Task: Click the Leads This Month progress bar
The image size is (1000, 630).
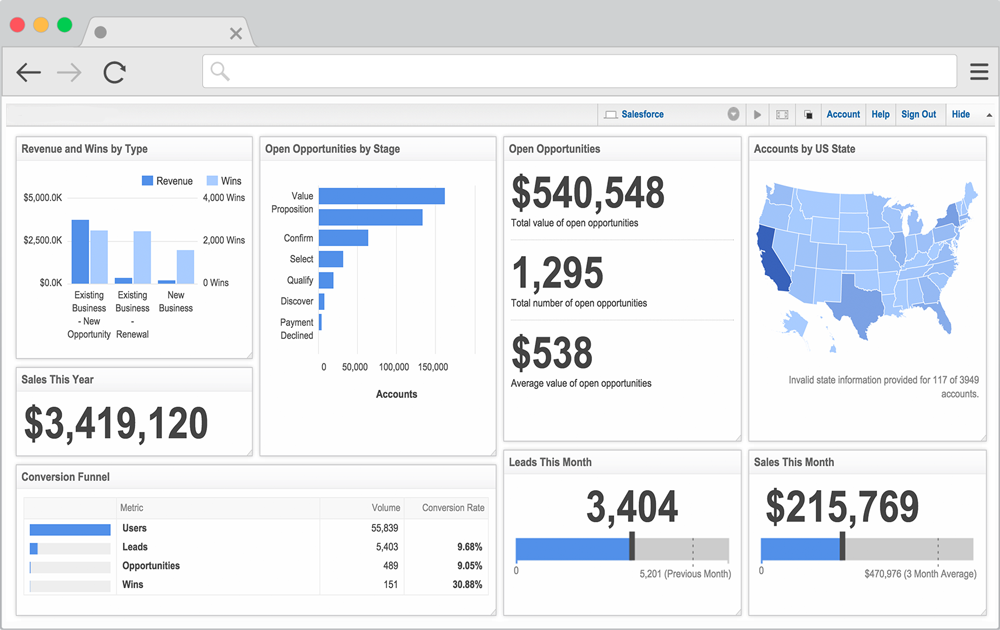Action: pos(622,549)
